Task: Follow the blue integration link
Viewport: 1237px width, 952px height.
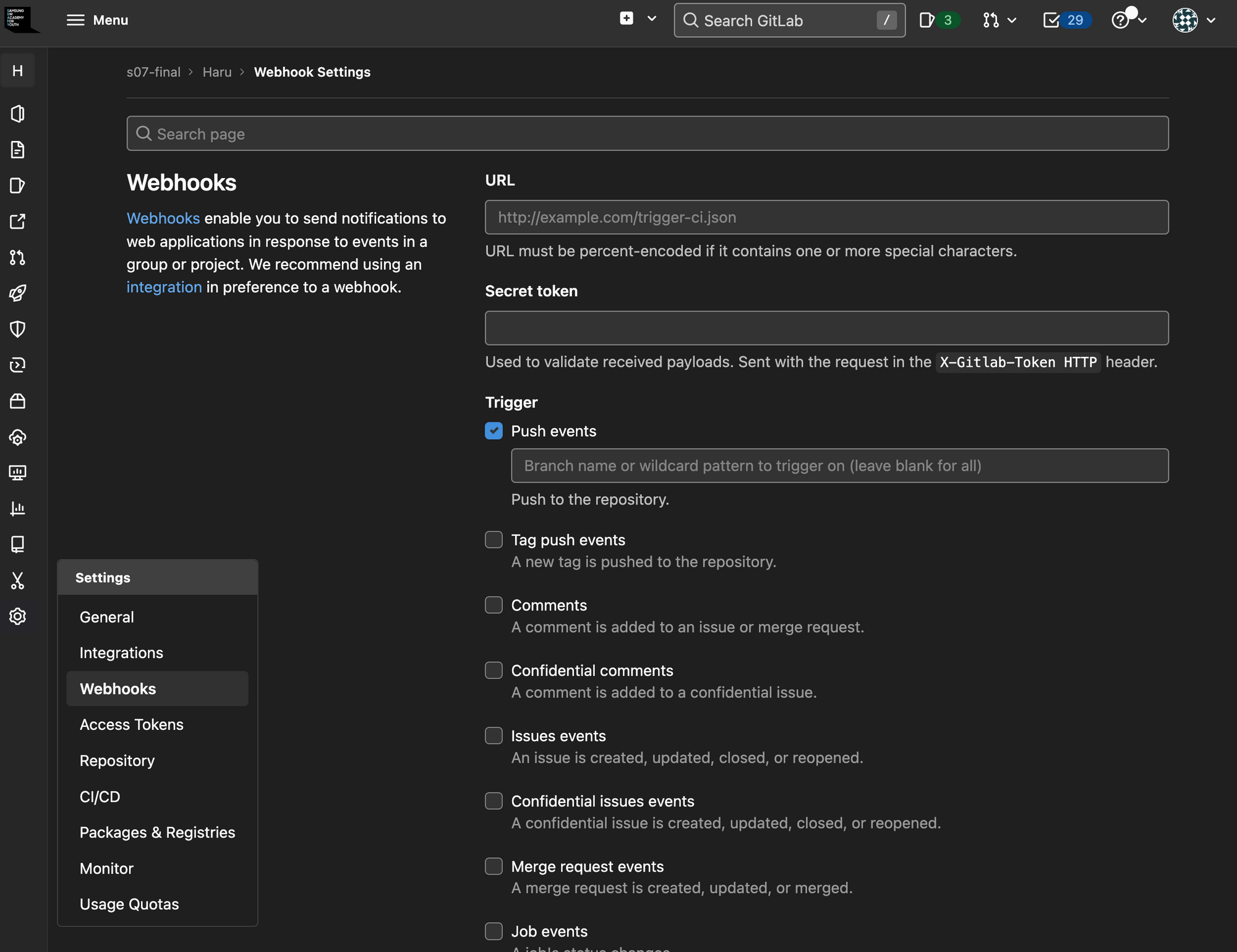Action: (x=164, y=287)
